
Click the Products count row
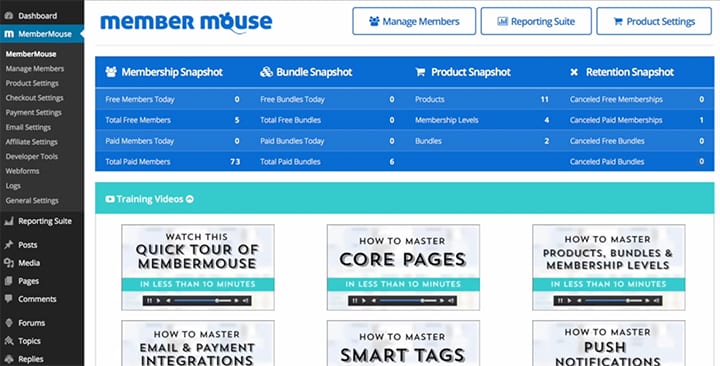482,99
